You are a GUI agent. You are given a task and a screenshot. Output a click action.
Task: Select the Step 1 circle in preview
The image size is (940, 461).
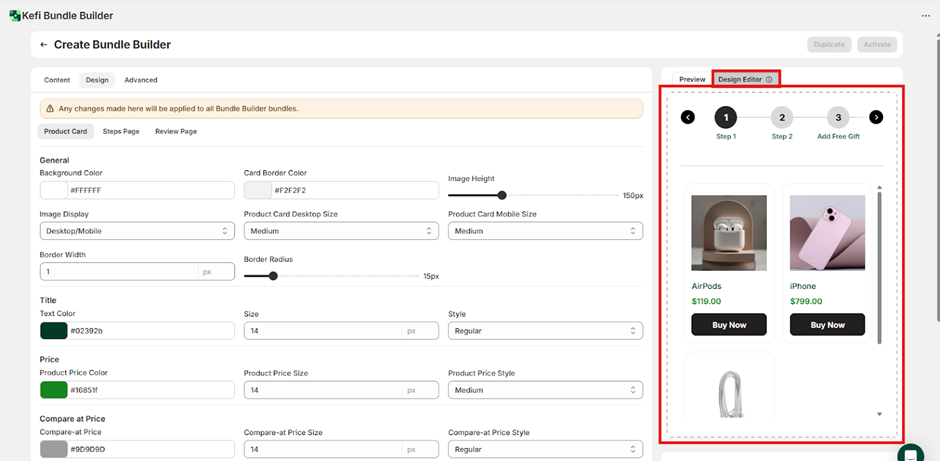click(x=726, y=117)
